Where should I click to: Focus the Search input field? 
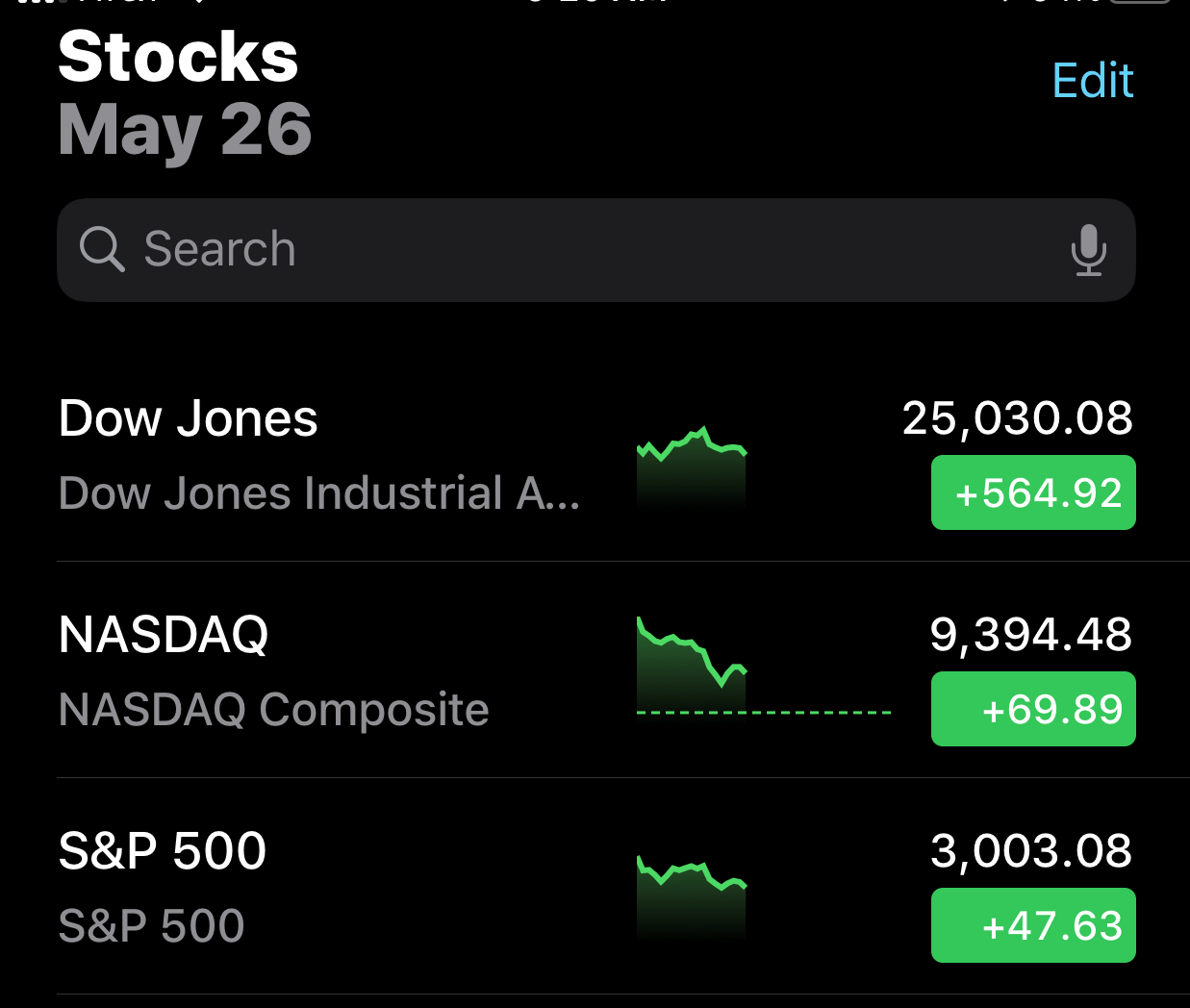(577, 250)
